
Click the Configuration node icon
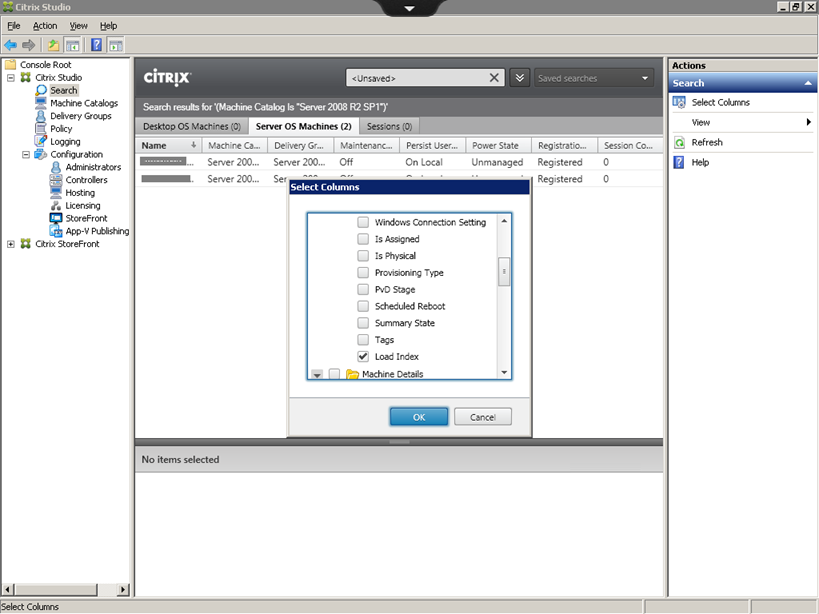(x=41, y=155)
